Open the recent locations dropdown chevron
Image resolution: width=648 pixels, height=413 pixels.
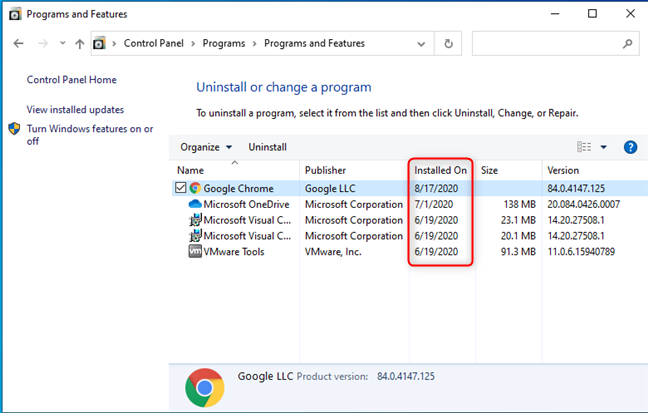pyautogui.click(x=62, y=43)
